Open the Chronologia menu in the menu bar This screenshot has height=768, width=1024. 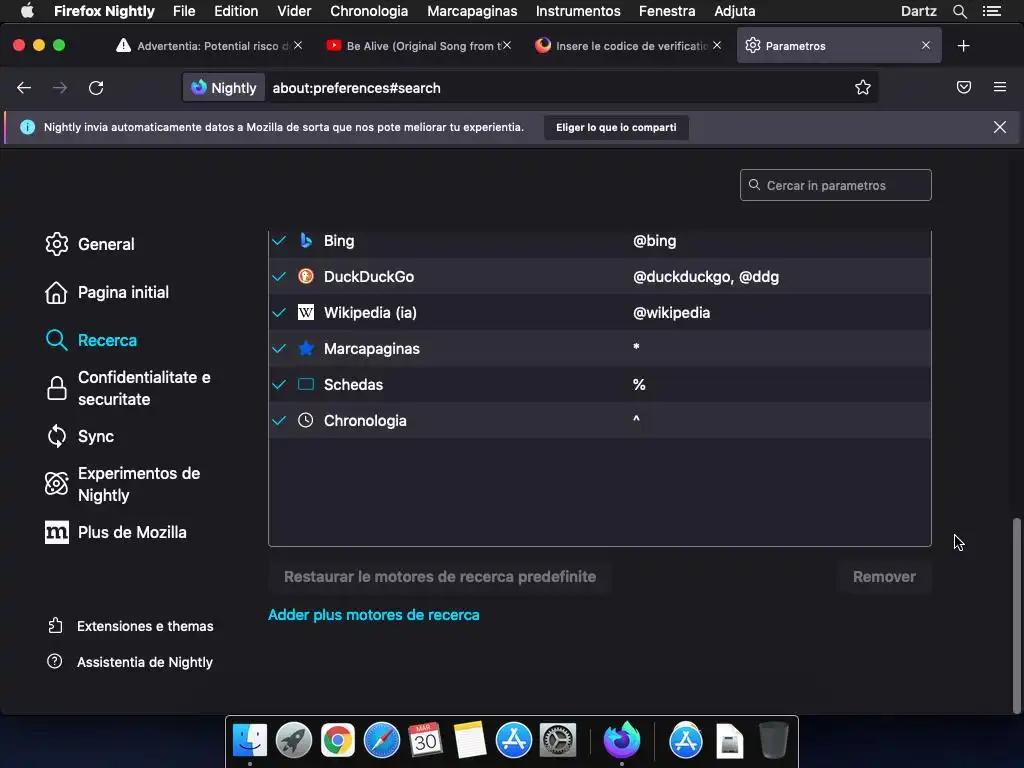(369, 11)
